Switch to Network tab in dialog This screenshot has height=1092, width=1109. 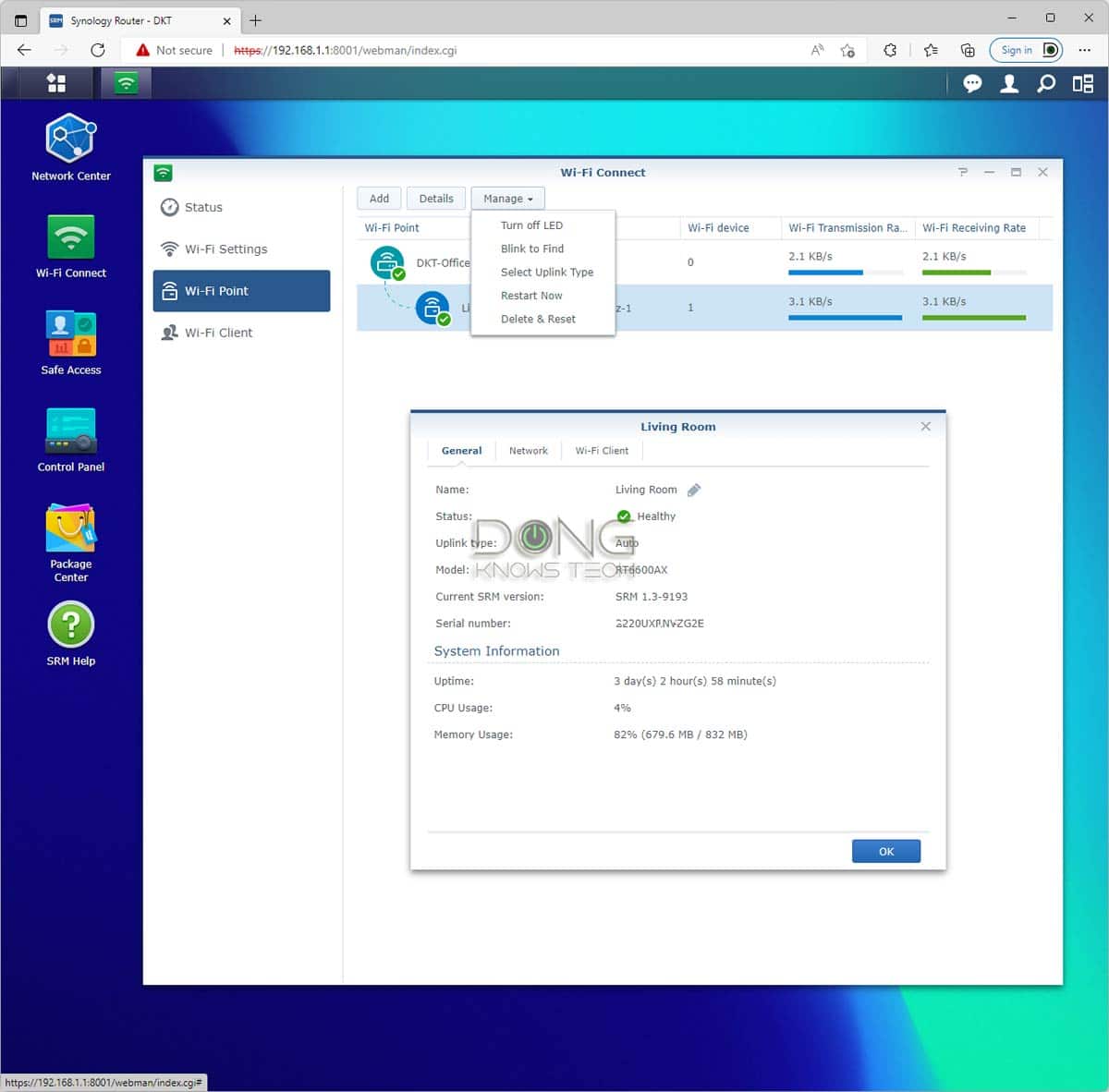tap(529, 451)
